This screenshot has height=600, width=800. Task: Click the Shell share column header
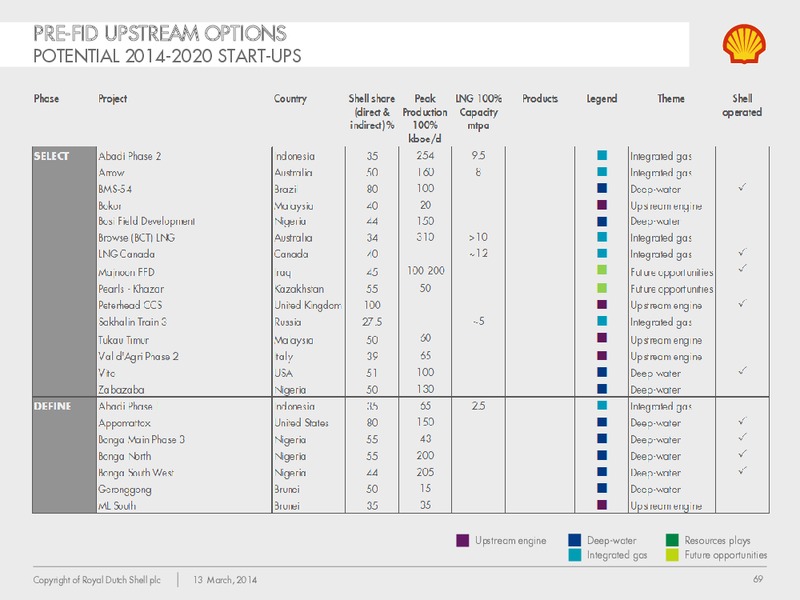371,112
